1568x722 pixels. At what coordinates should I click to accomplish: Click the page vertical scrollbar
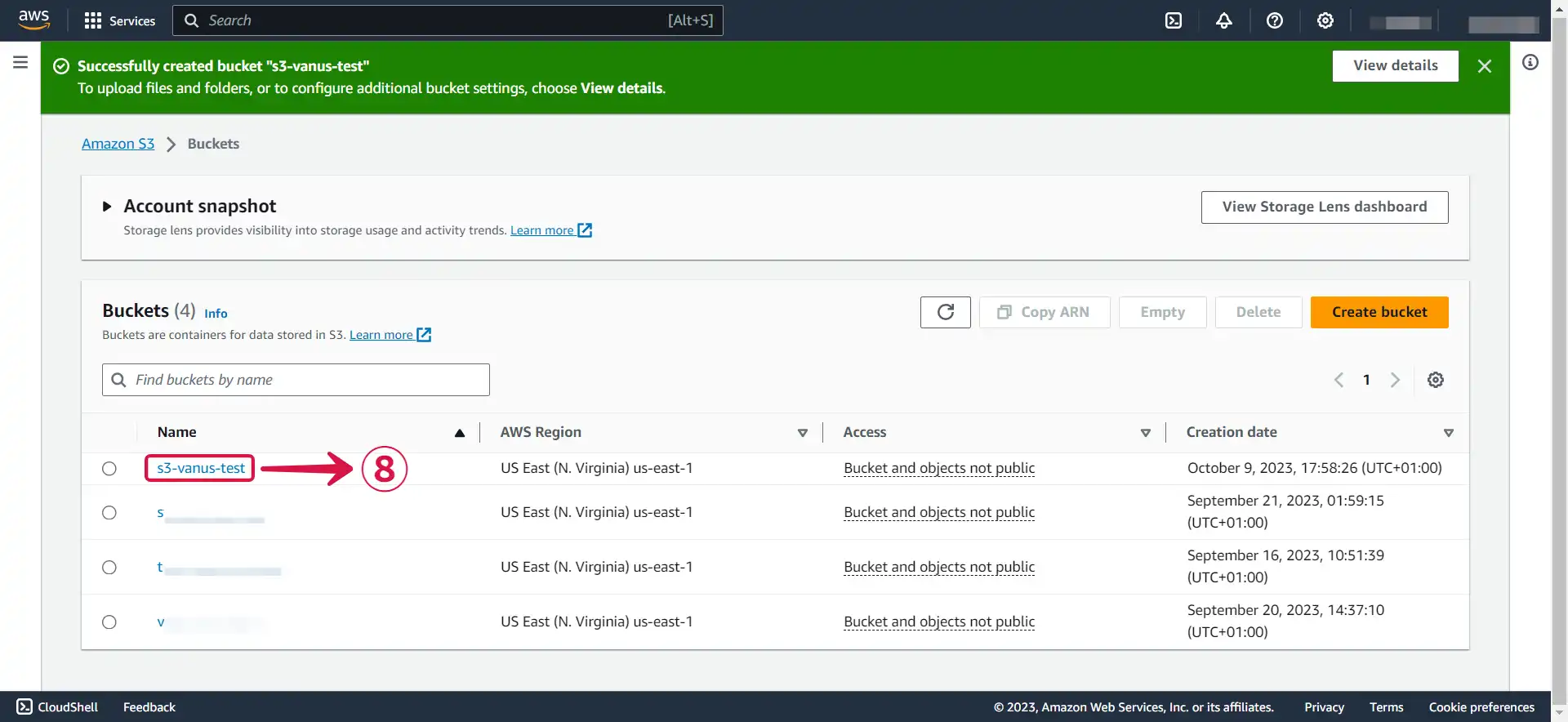1559,359
